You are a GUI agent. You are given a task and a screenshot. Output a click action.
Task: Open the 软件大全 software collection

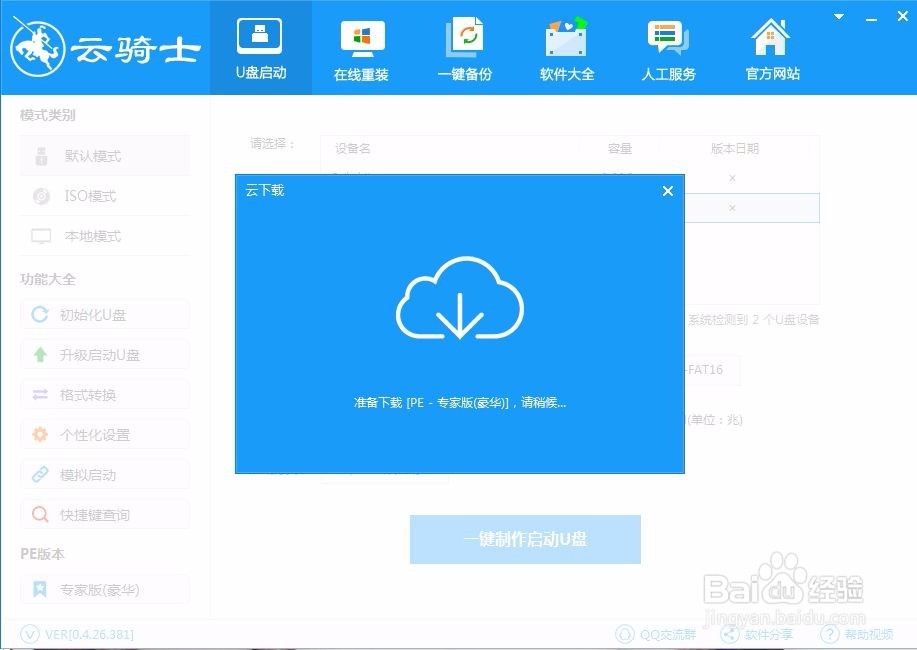(x=566, y=46)
